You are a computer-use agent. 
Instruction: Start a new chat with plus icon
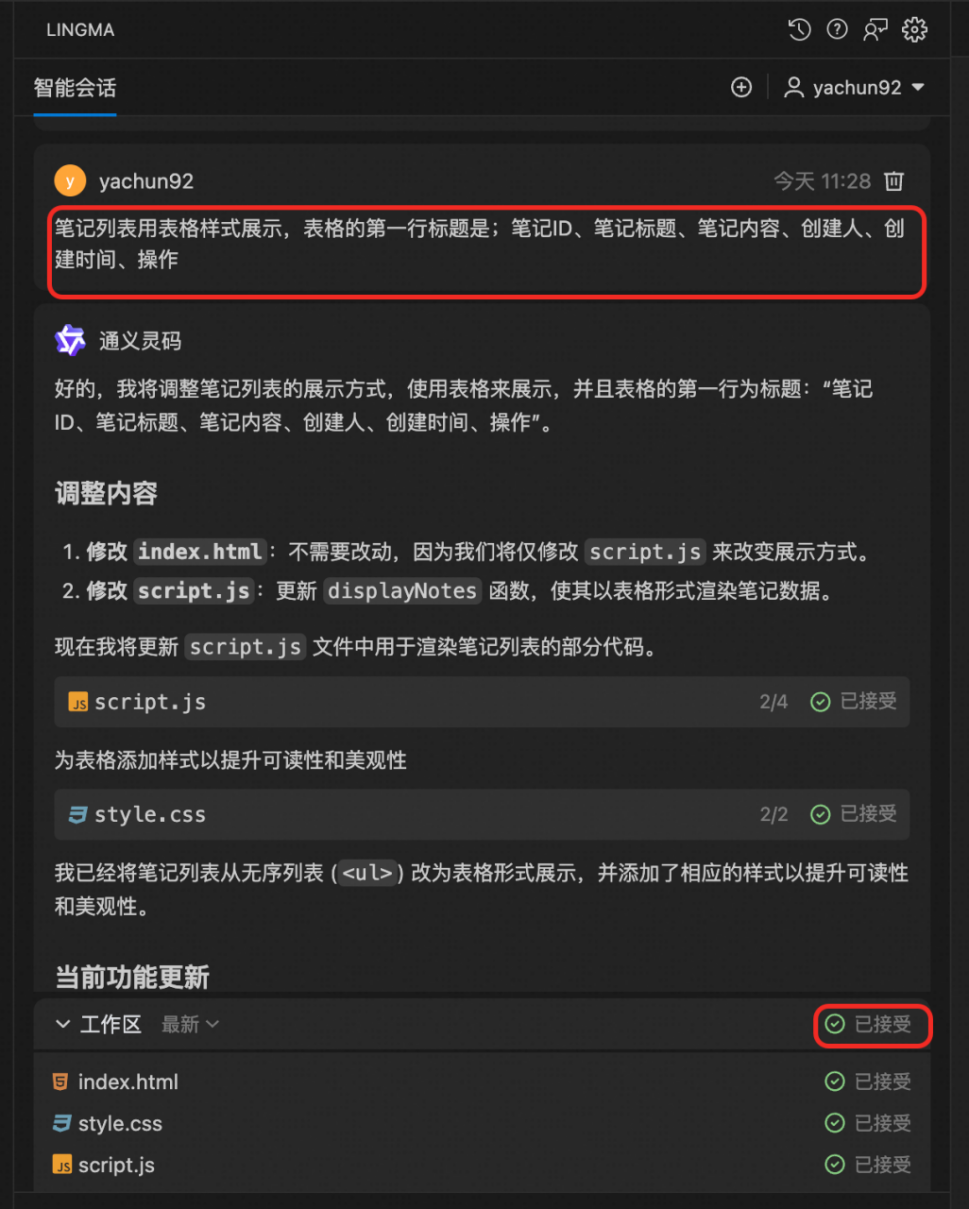tap(741, 88)
